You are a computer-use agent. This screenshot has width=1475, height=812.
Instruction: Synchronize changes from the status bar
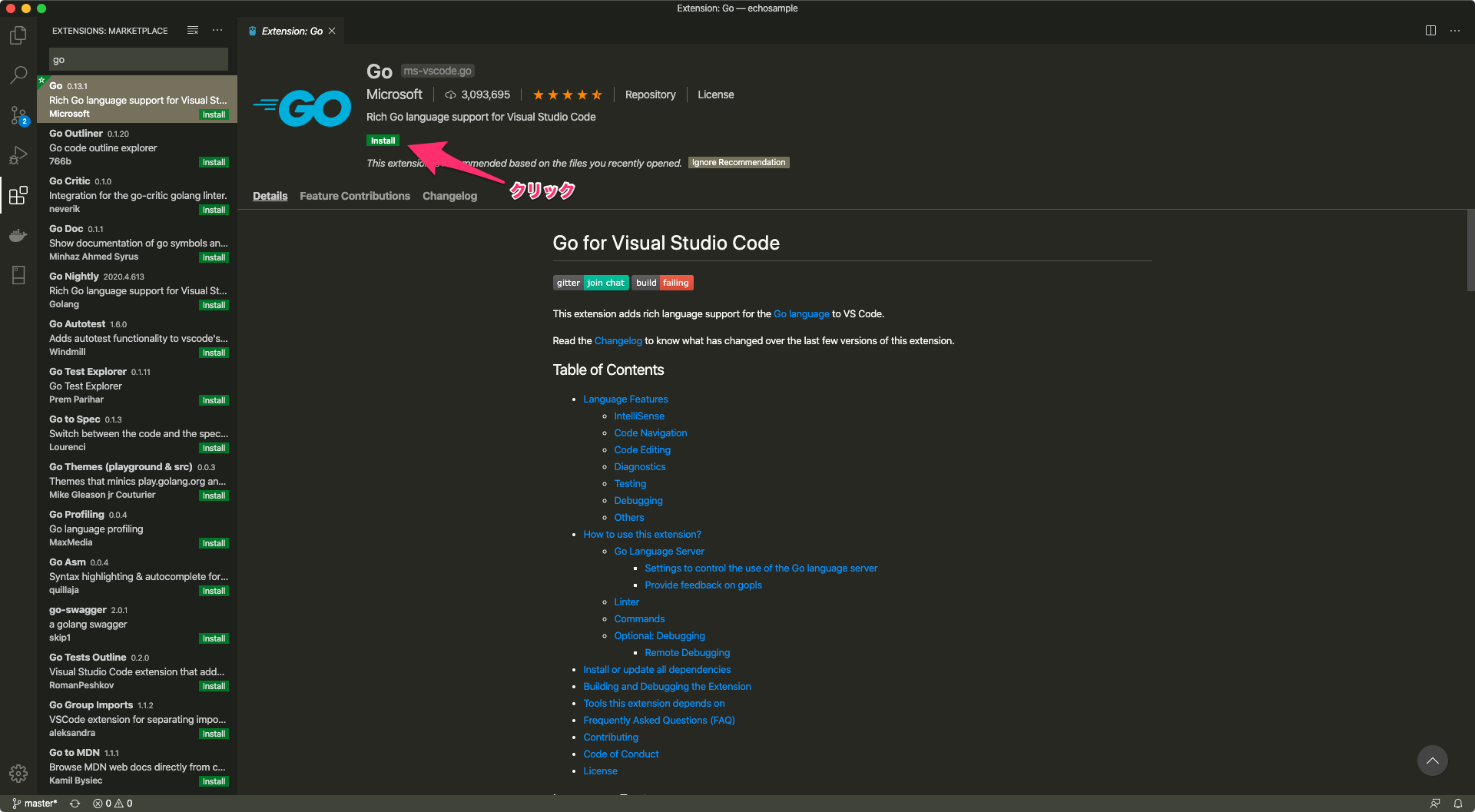click(x=75, y=803)
